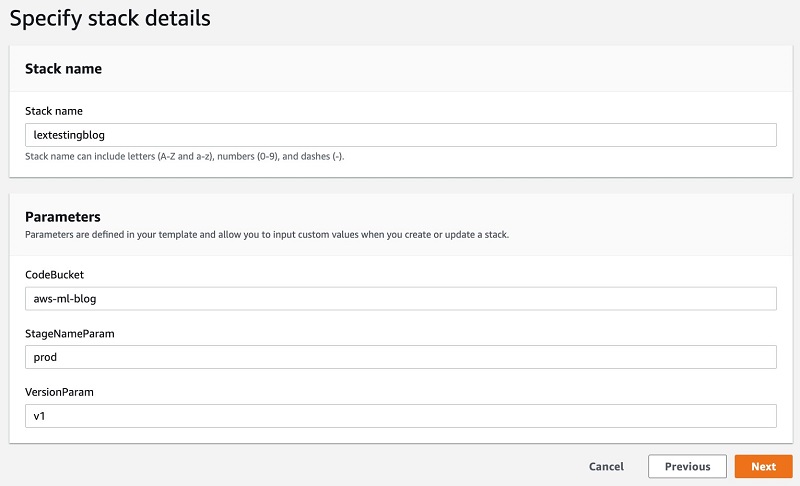
Task: Click the Parameters description text
Action: coord(267,235)
